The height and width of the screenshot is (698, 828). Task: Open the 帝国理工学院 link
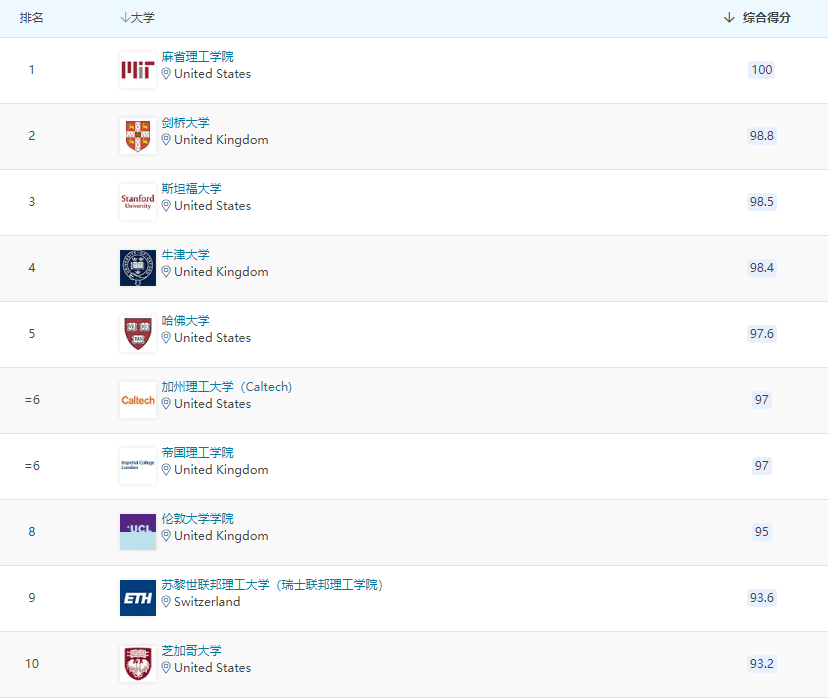pos(197,453)
